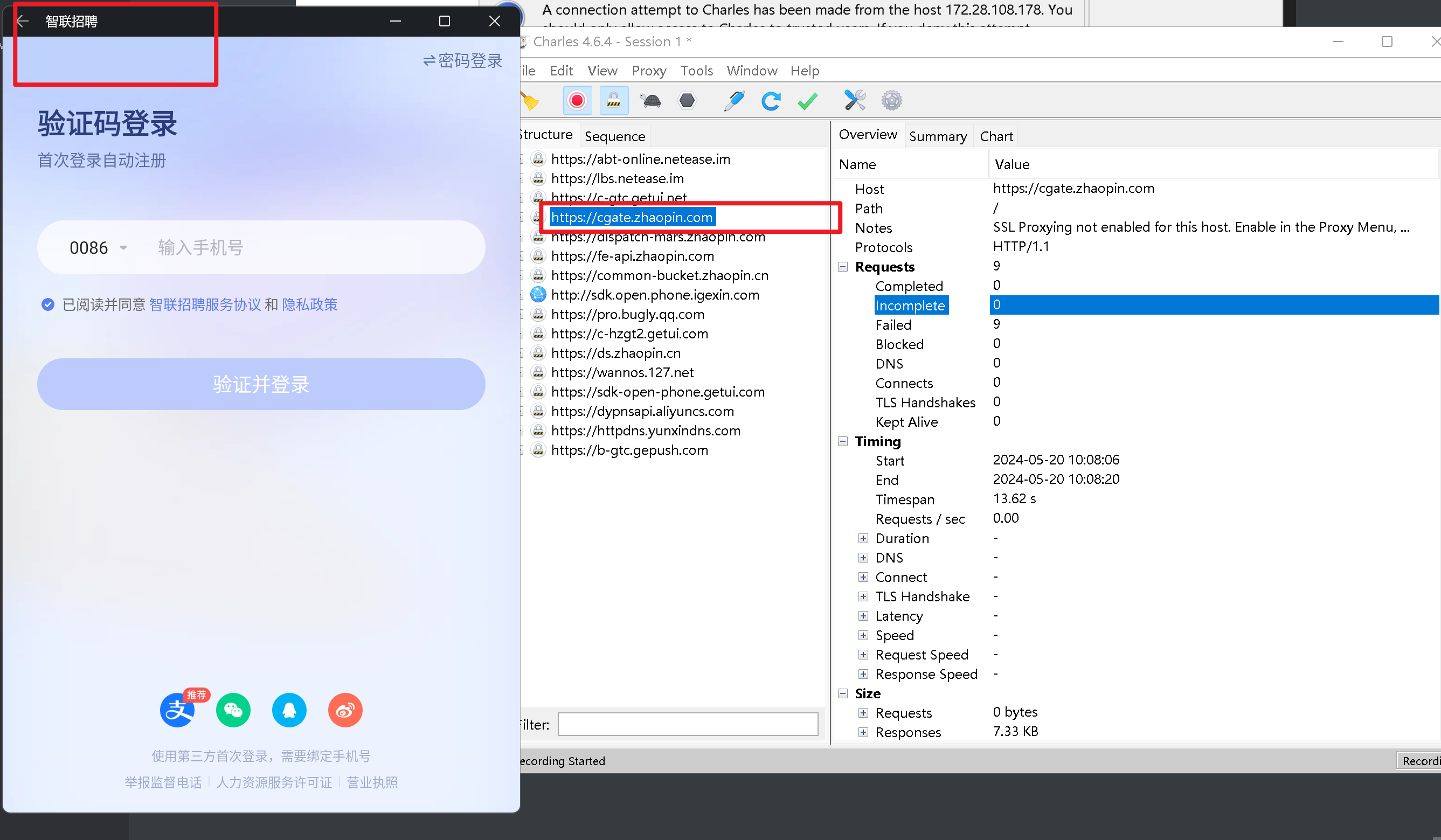1441x840 pixels.
Task: Click the blue Repeat refresh icon
Action: 771,101
